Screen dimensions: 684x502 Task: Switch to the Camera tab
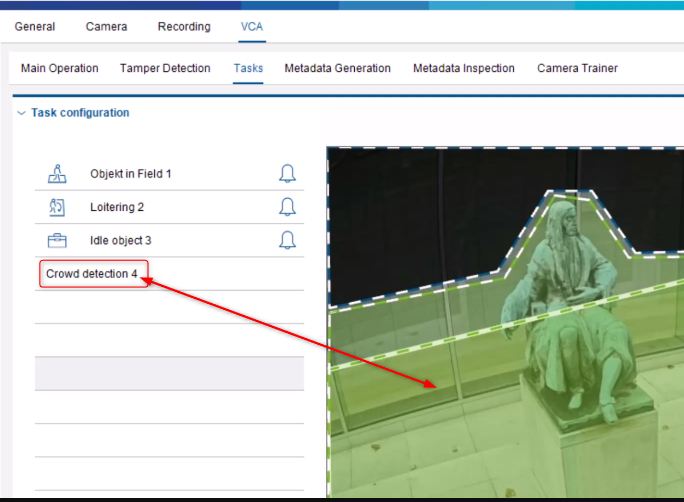(106, 26)
